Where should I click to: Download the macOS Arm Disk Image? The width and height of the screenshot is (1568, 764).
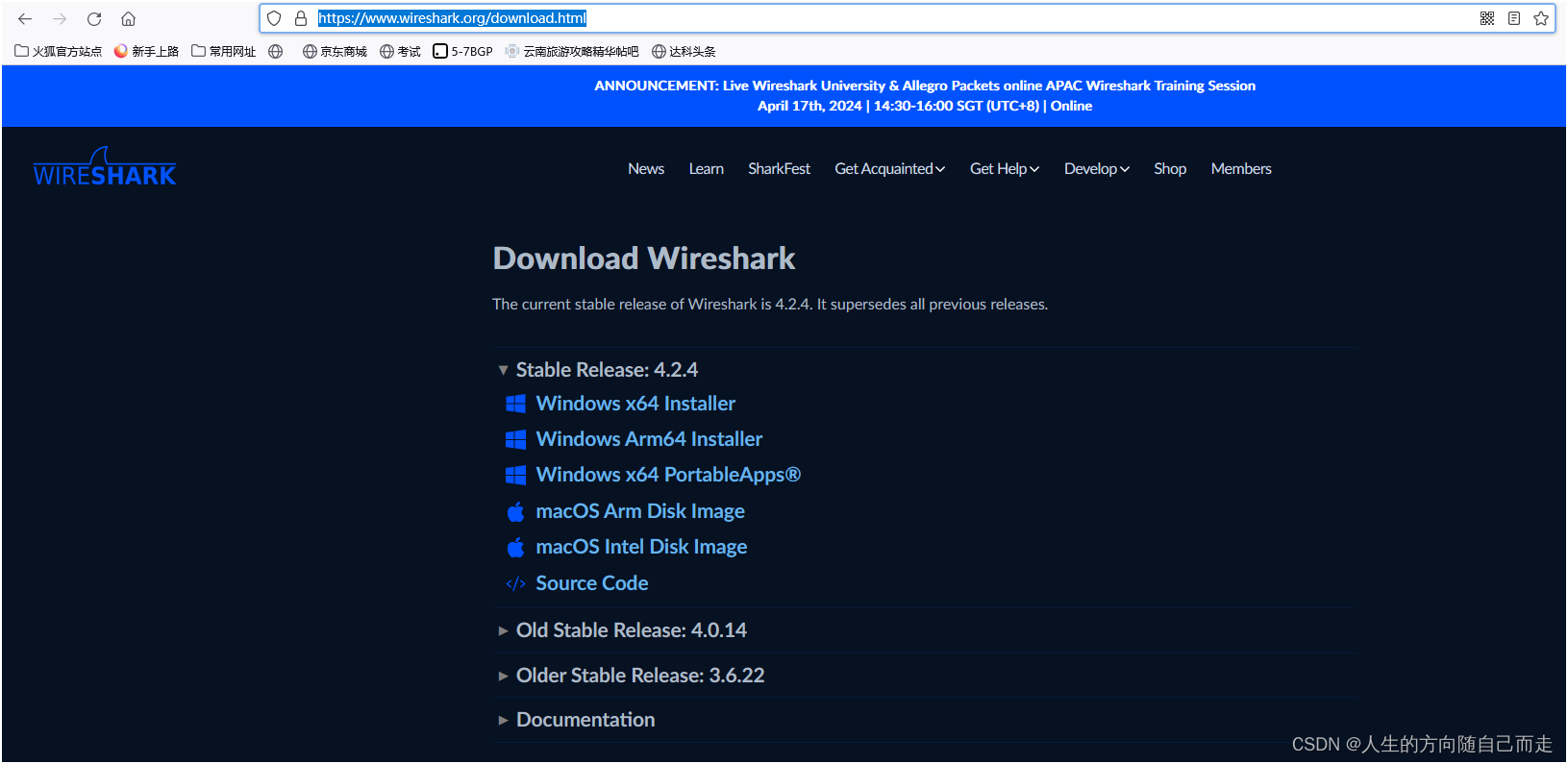pyautogui.click(x=640, y=511)
